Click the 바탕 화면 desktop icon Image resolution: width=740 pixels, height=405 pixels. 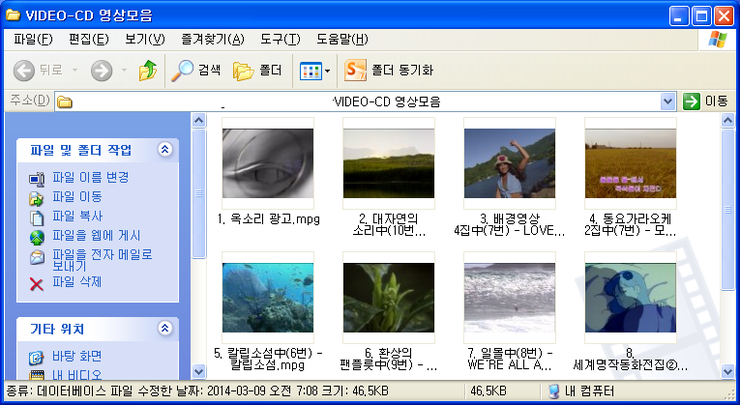(x=36, y=357)
